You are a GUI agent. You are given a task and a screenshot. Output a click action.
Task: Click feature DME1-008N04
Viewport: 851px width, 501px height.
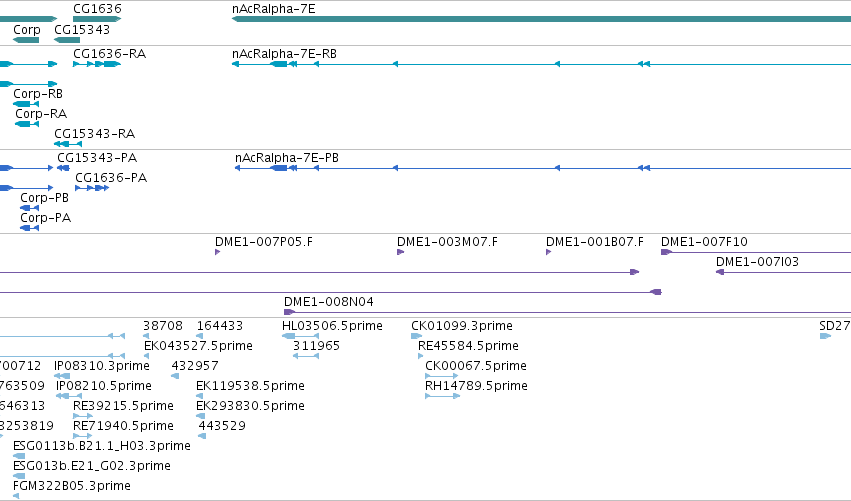(x=329, y=302)
